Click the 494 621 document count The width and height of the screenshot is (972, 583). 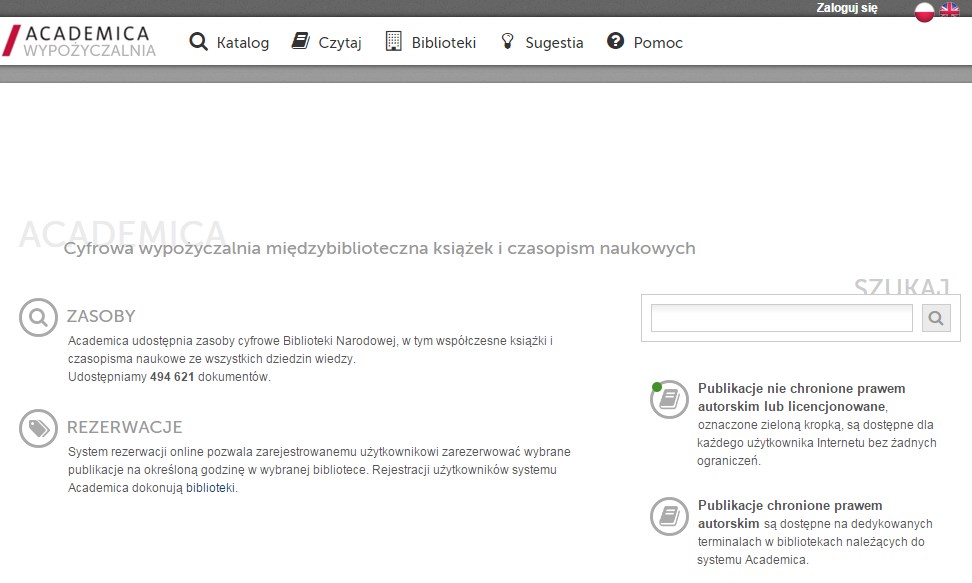[172, 377]
